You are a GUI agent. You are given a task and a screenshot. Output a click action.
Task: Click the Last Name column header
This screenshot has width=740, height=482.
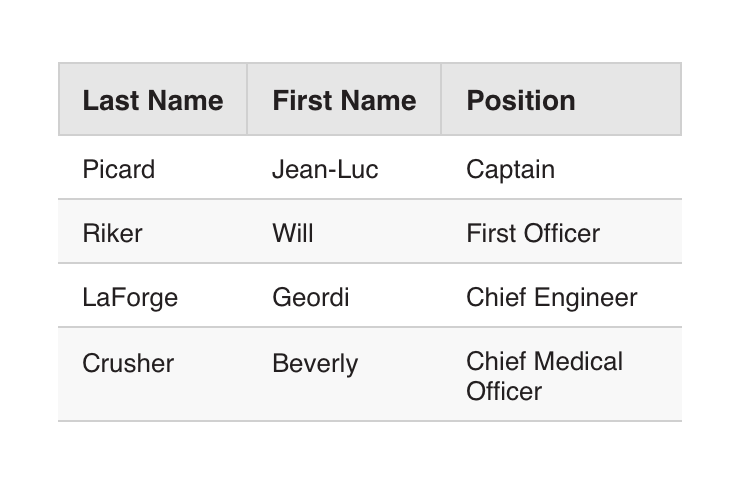152,100
